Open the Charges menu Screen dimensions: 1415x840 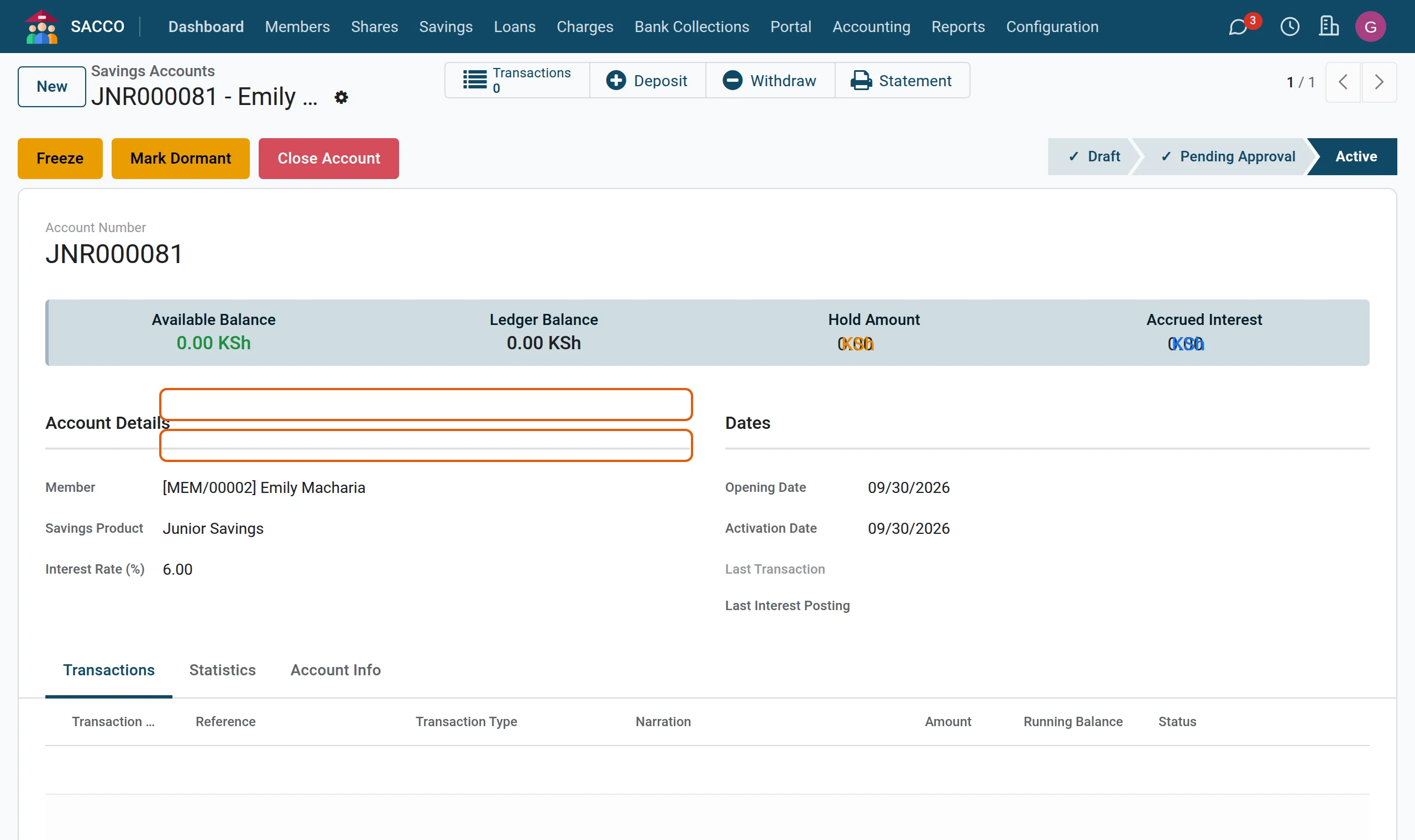585,27
